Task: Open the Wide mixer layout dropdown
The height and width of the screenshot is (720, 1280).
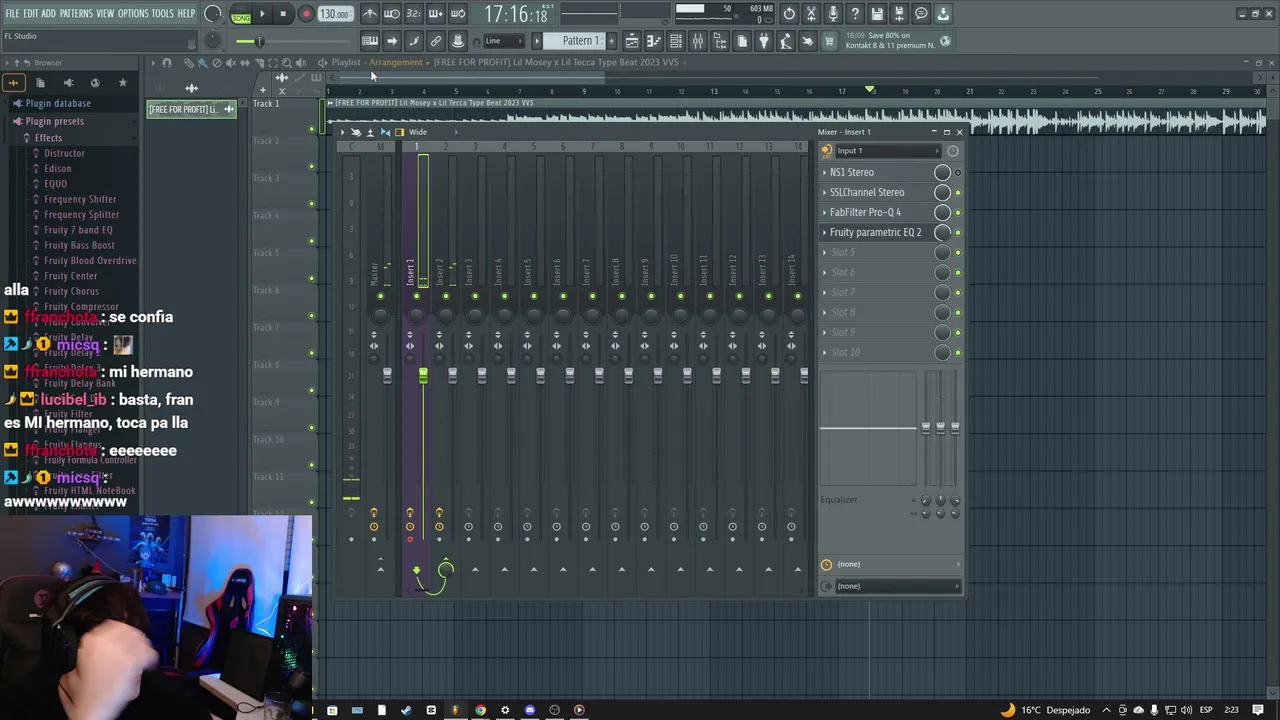Action: (417, 132)
